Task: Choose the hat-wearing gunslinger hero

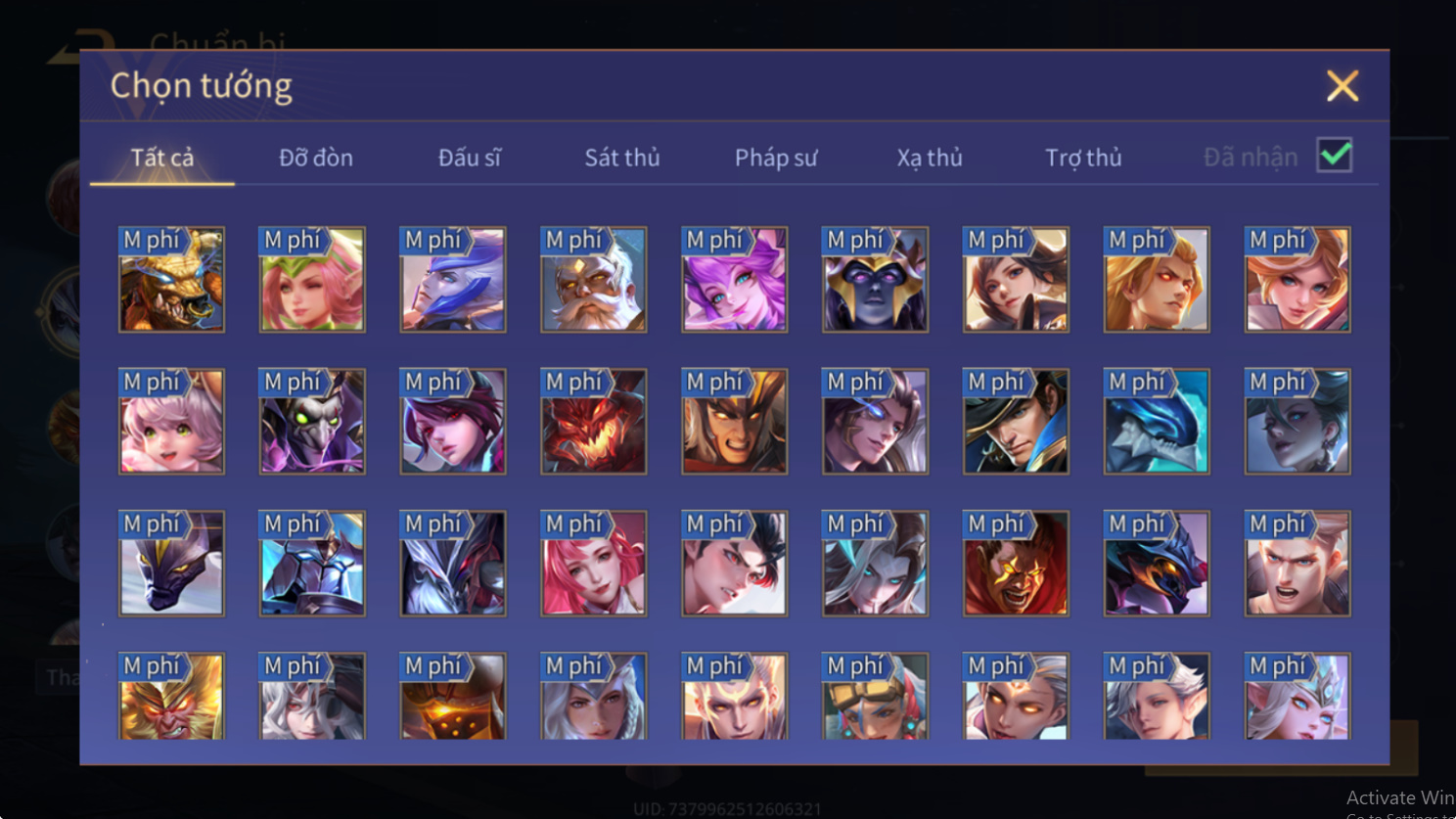Action: 1016,422
